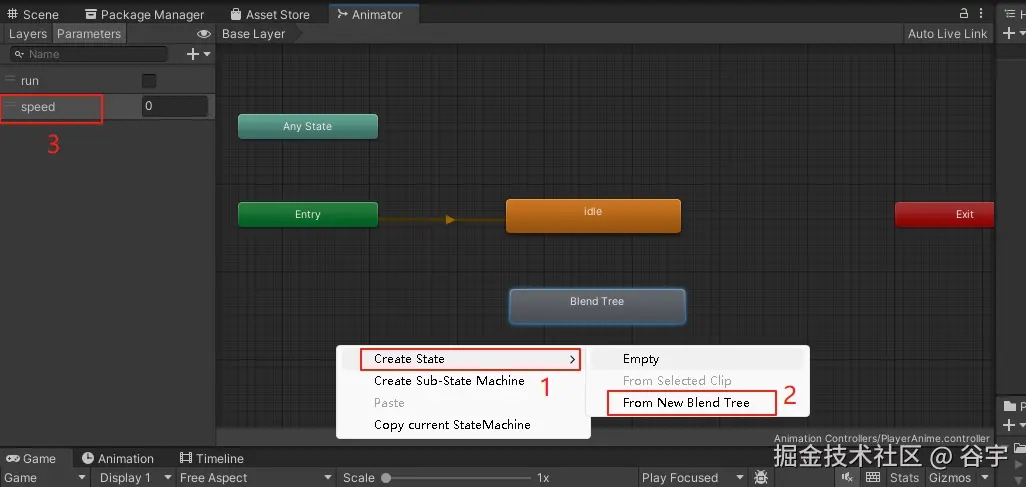Open the Create State submenu
Viewport: 1026px width, 487px height.
pos(470,359)
